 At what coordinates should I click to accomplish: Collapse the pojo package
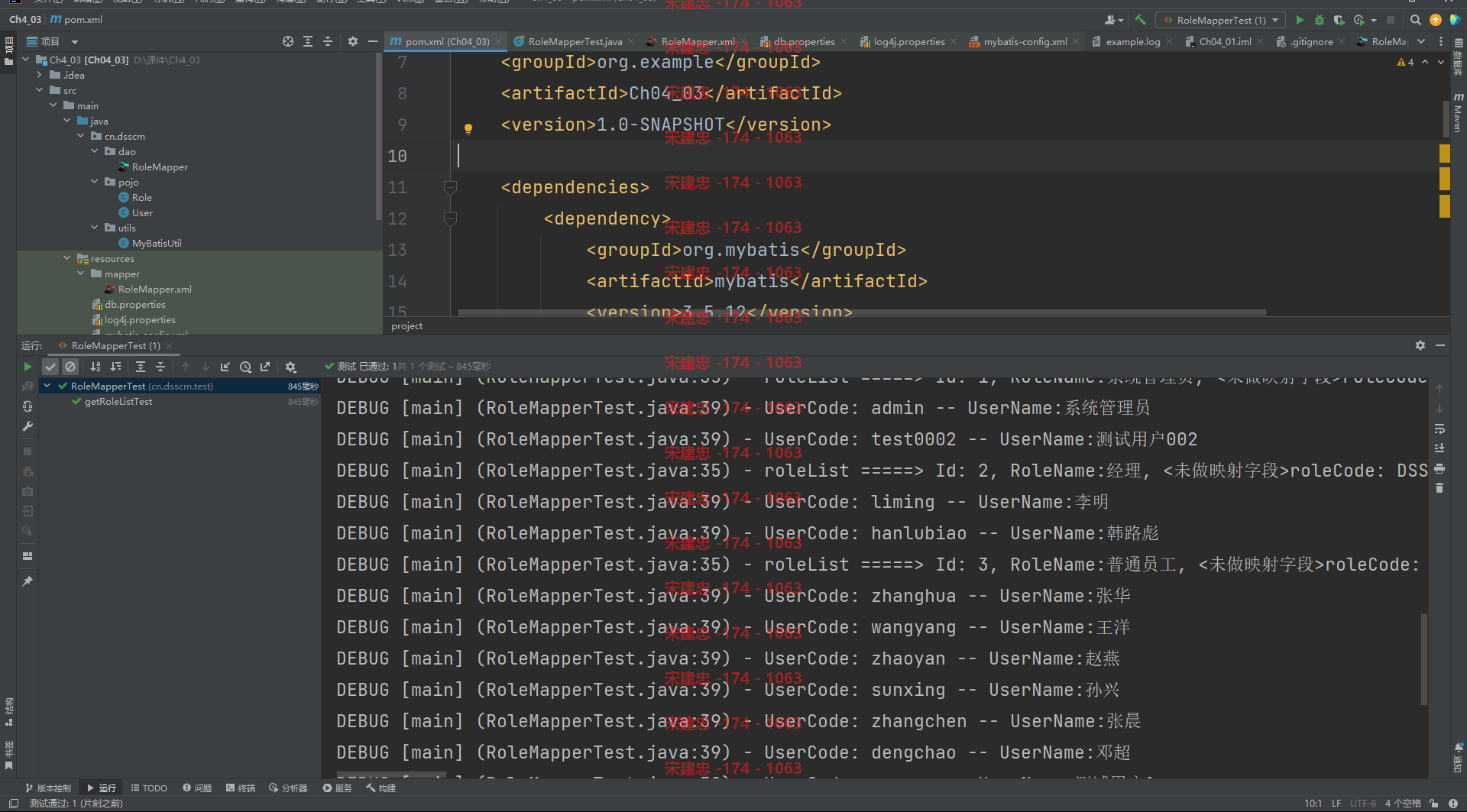tap(95, 182)
